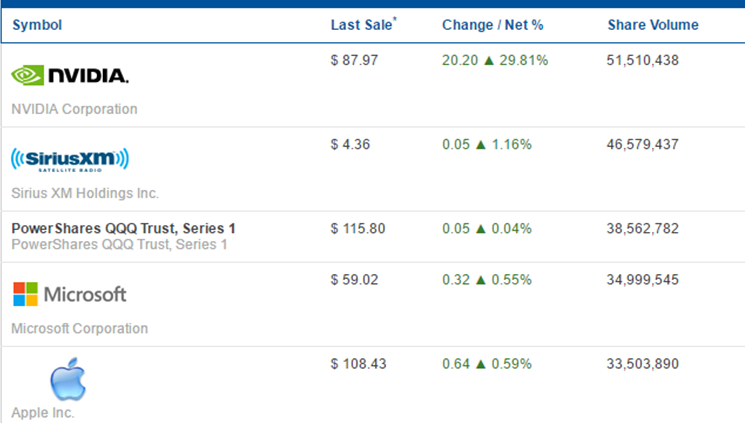This screenshot has width=753, height=423.
Task: Sort by the Last Sale column header
Action: pos(364,24)
